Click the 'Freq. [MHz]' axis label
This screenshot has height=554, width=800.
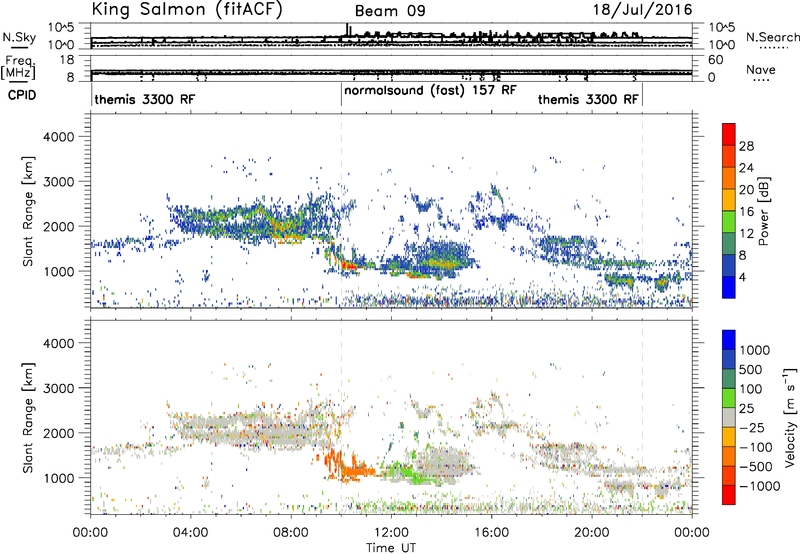(x=18, y=68)
